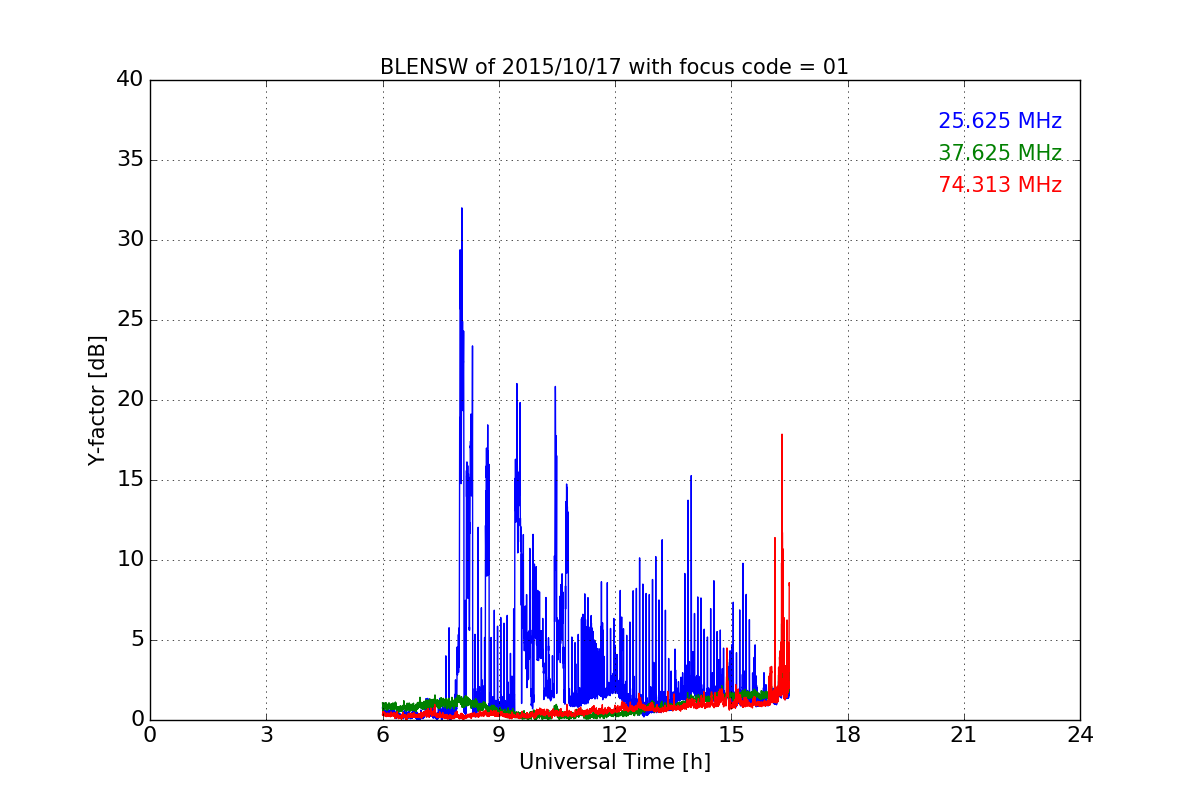Screen dimensions: 1200x800
Task: Select the red 74.313 MHz legend label
Action: click(1000, 185)
